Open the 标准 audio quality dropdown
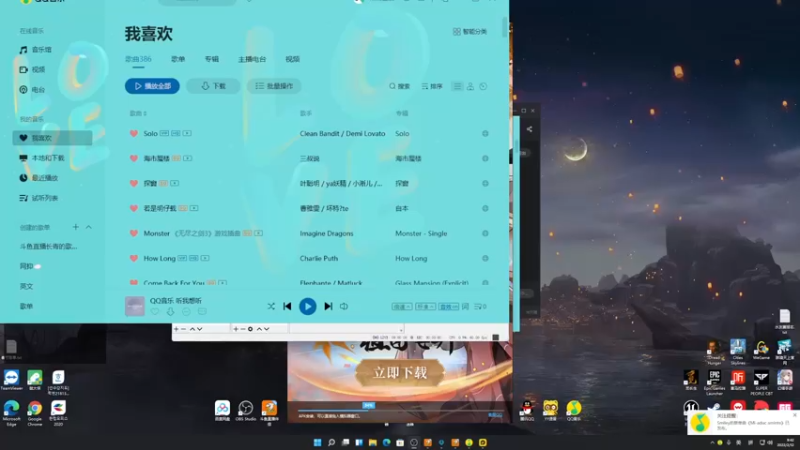 425,307
